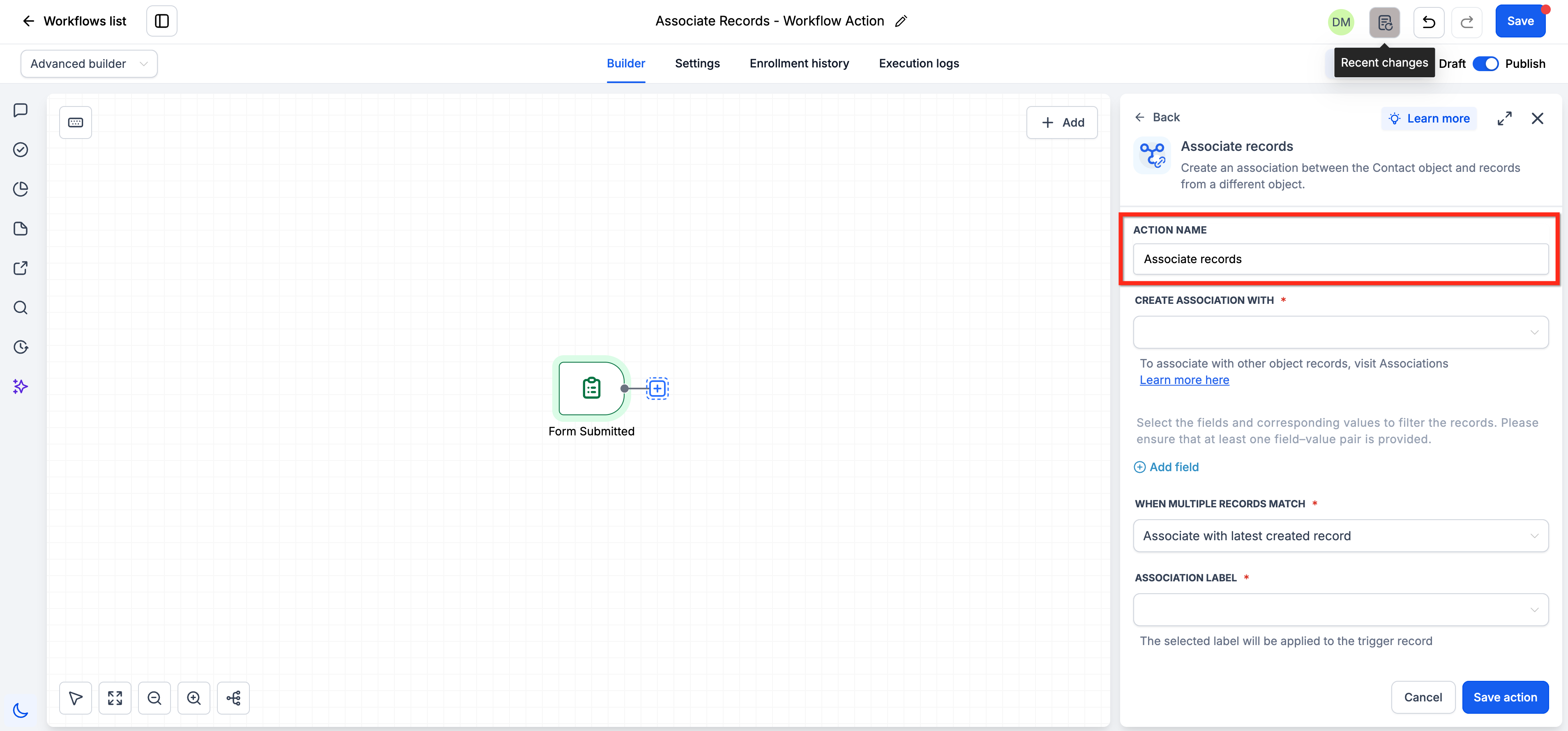
Task: Auto-arrange the workflow layout
Action: 234,698
